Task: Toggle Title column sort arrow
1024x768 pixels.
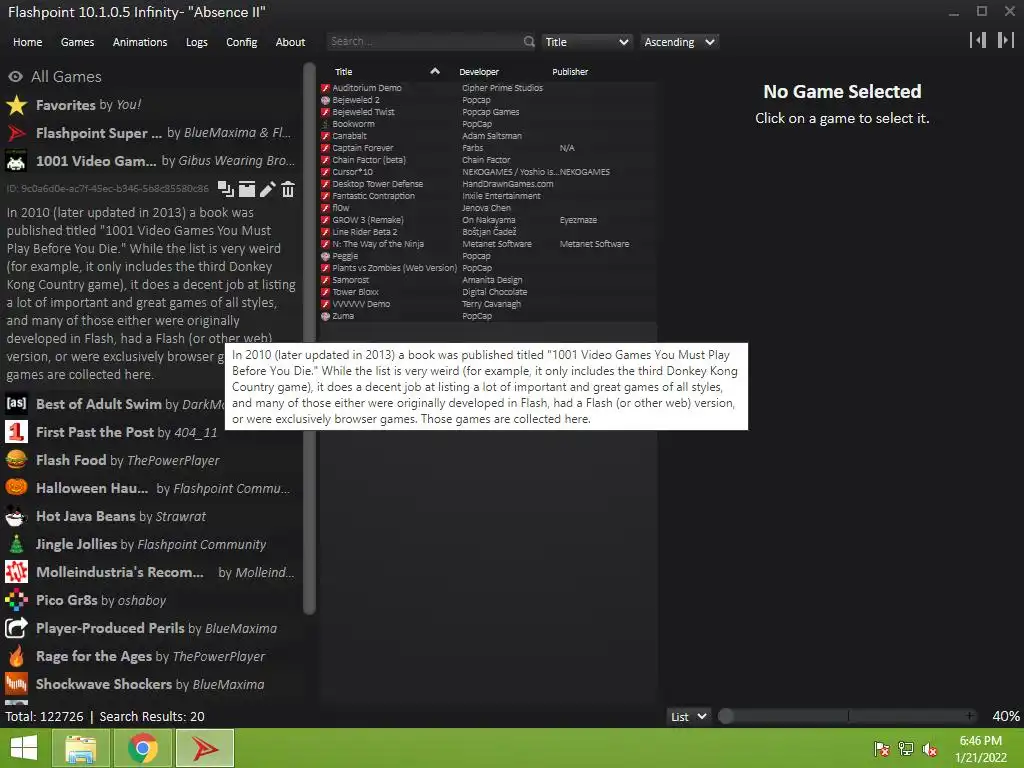Action: [435, 71]
